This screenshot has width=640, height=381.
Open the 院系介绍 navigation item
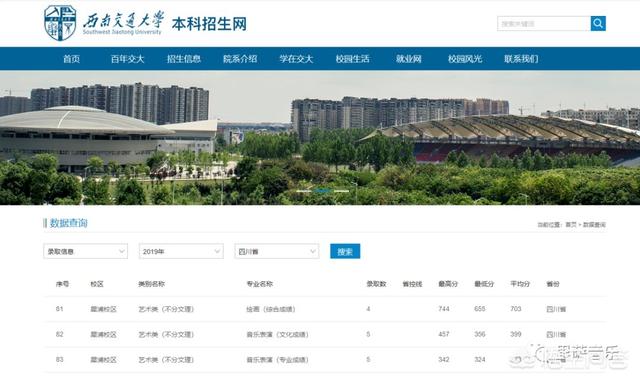(240, 59)
